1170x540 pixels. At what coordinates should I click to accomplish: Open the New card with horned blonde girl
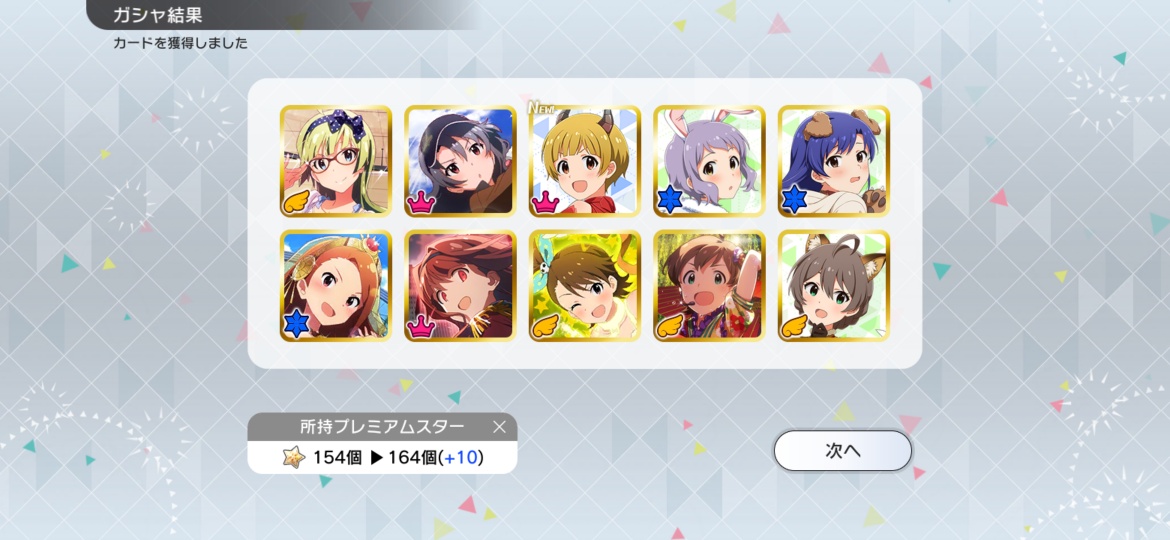coord(585,161)
